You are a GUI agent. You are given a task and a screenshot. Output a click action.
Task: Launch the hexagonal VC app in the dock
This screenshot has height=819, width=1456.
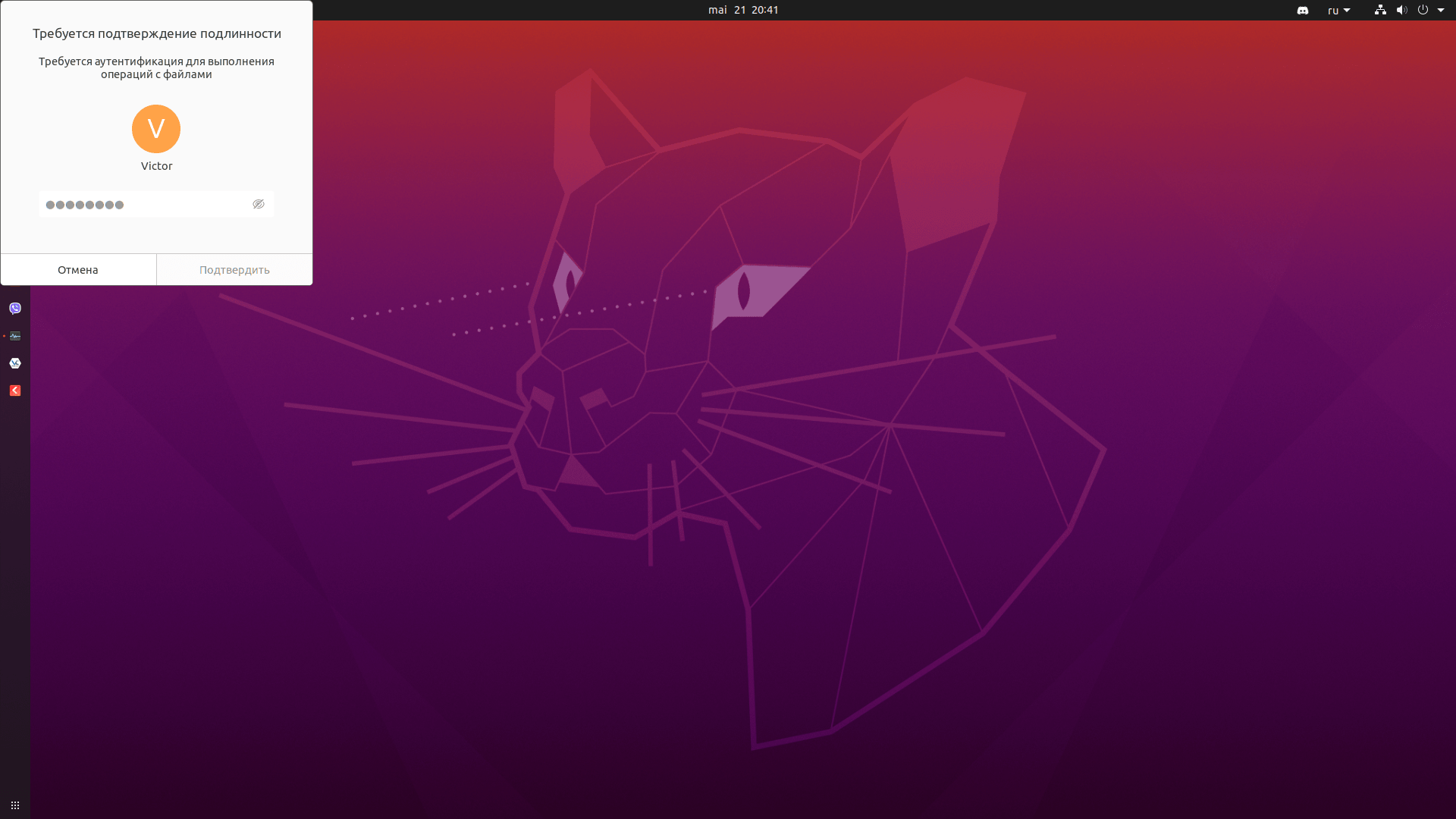15,363
